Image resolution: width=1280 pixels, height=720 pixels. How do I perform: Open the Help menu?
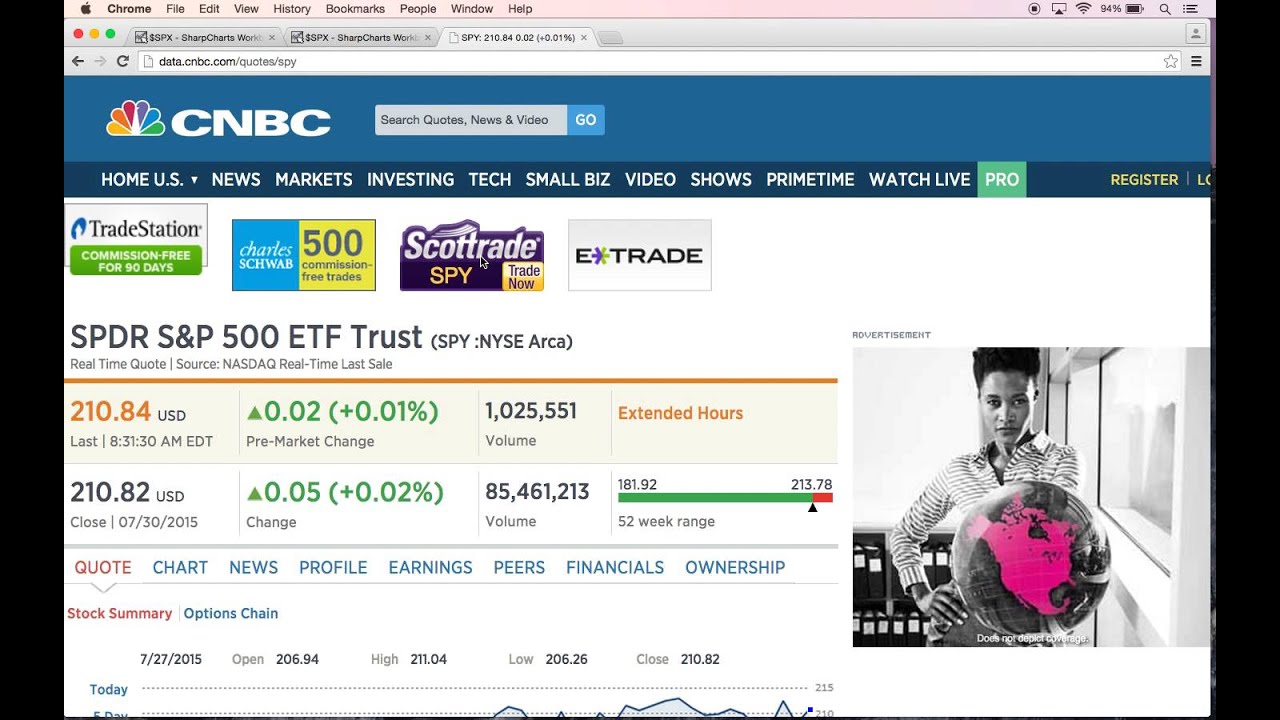[520, 9]
